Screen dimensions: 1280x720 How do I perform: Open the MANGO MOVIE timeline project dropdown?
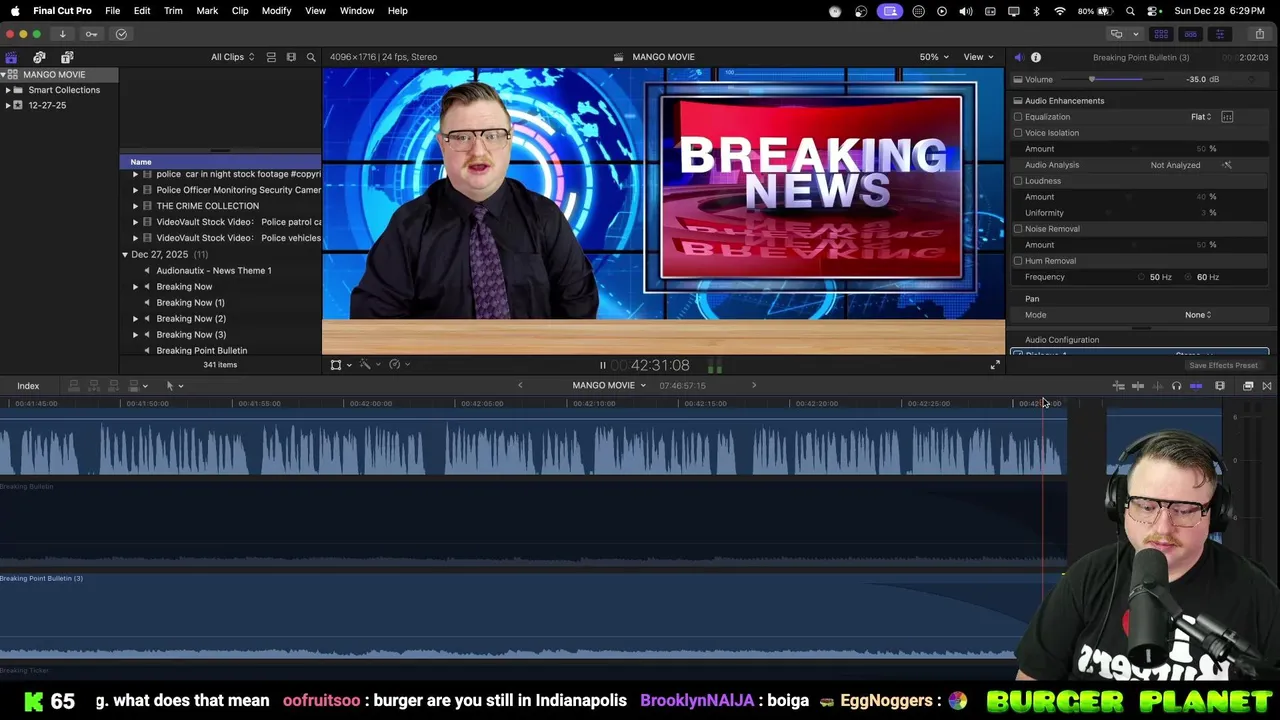[x=609, y=386]
